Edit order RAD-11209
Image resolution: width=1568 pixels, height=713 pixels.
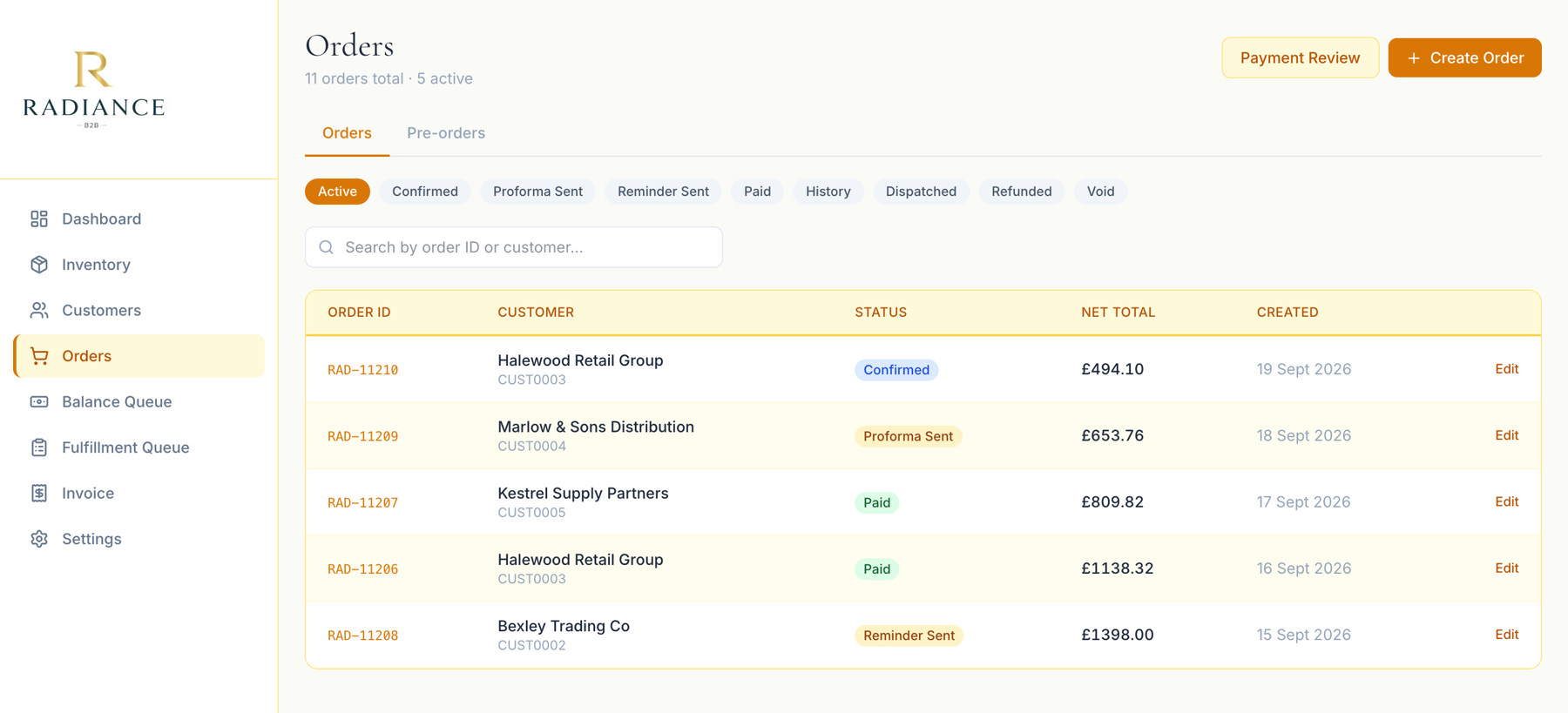1506,435
